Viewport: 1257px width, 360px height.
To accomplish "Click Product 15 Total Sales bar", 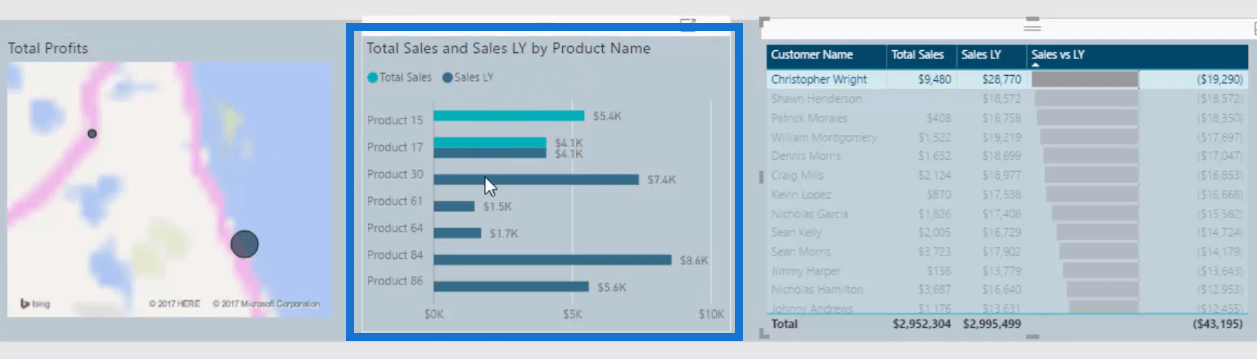I will (x=509, y=116).
